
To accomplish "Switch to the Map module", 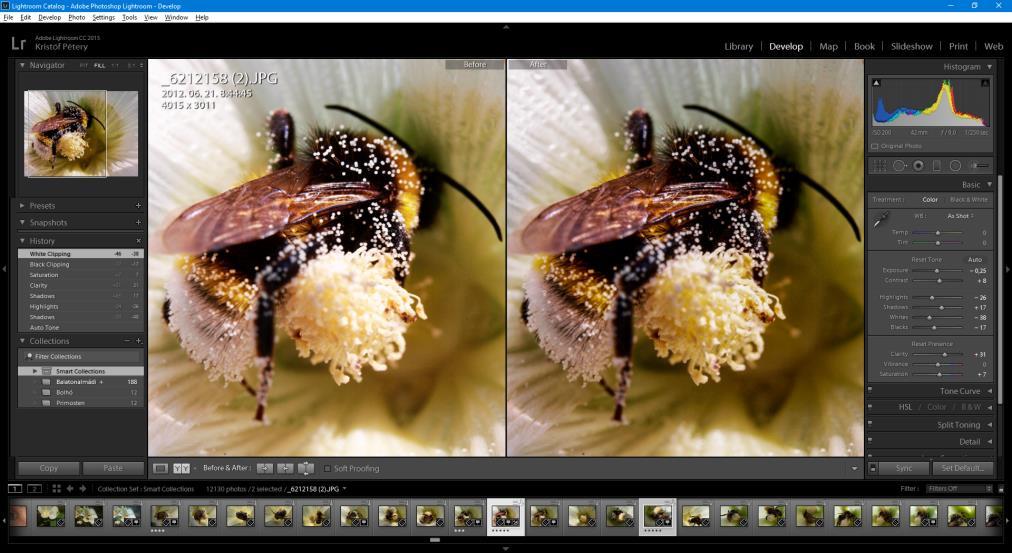I will tap(828, 46).
